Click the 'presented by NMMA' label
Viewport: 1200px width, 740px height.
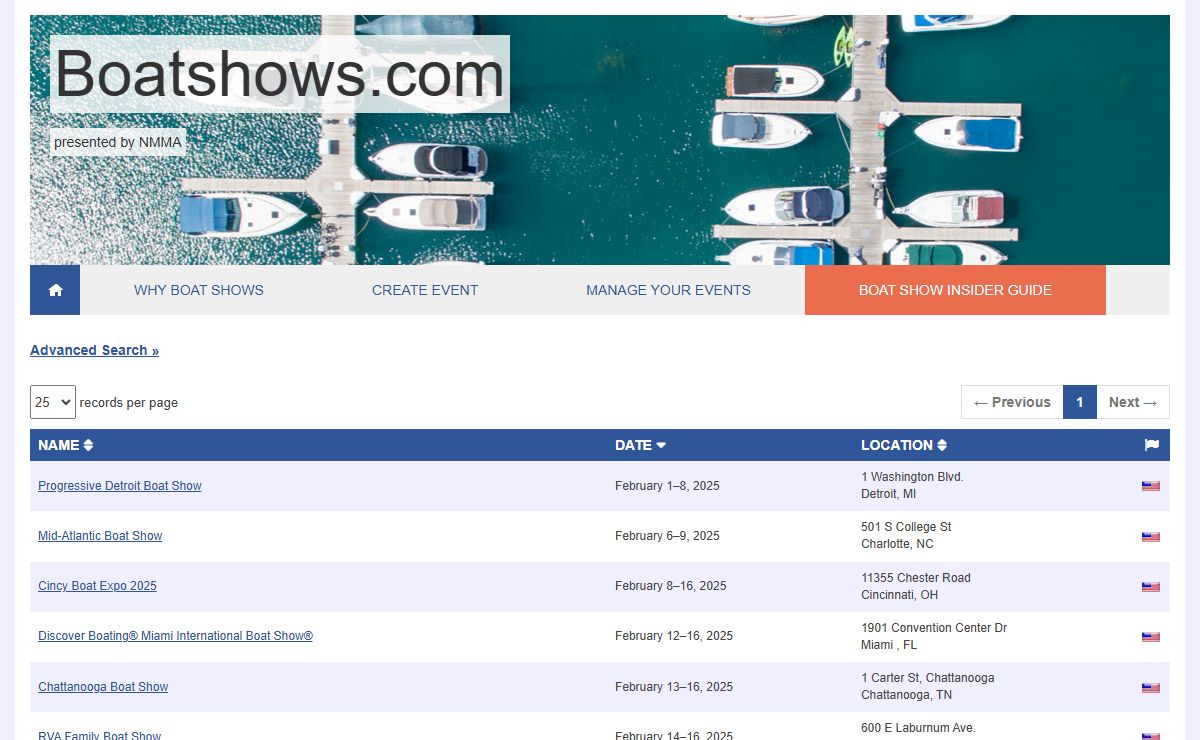[x=118, y=142]
